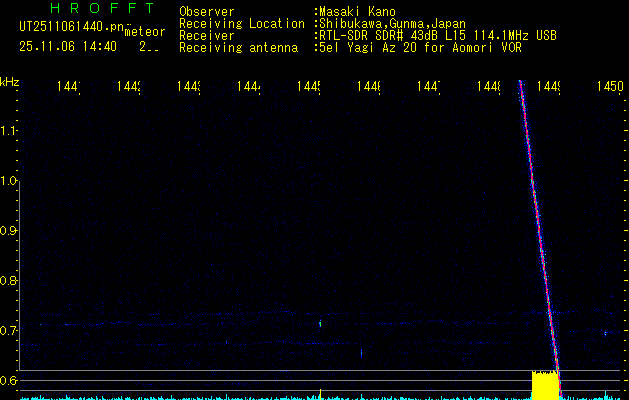
Task: Click the 0.6 kHz frequency tick label
Action: (x=9, y=381)
